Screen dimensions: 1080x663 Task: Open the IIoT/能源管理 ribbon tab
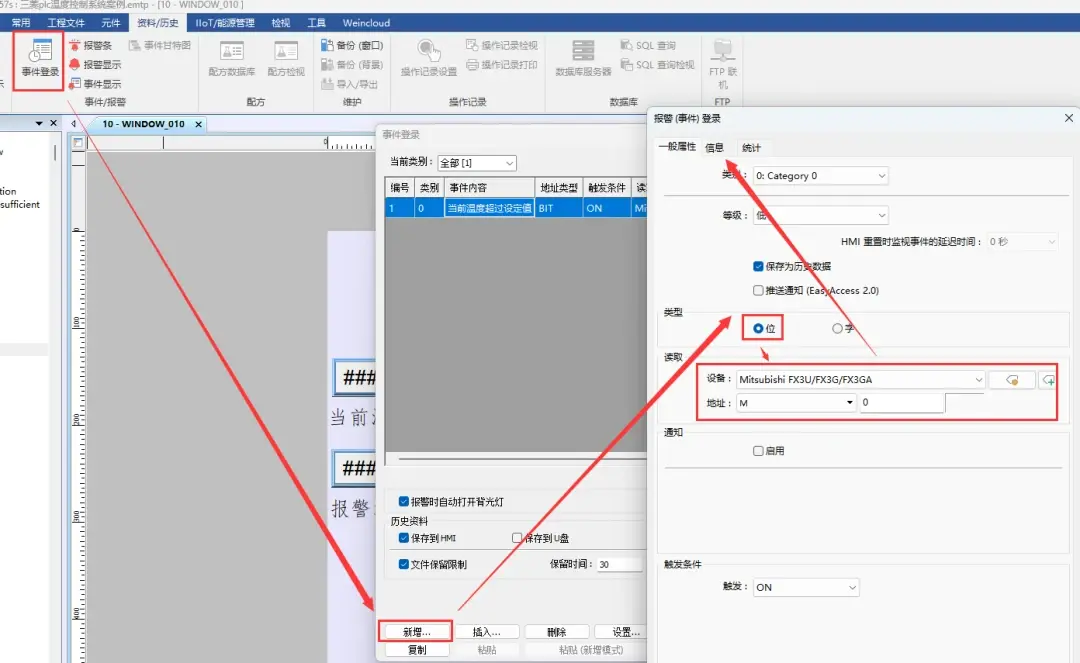tap(225, 23)
